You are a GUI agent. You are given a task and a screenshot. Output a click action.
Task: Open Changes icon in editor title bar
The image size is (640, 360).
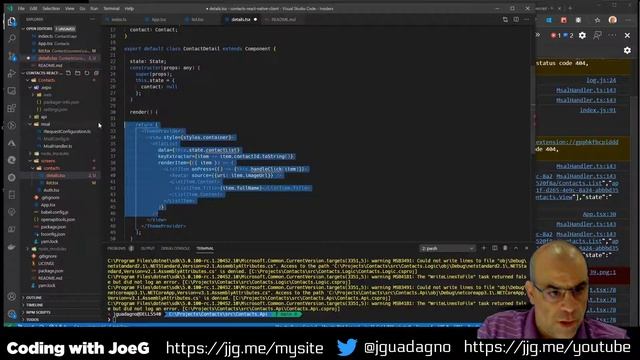click(x=505, y=19)
